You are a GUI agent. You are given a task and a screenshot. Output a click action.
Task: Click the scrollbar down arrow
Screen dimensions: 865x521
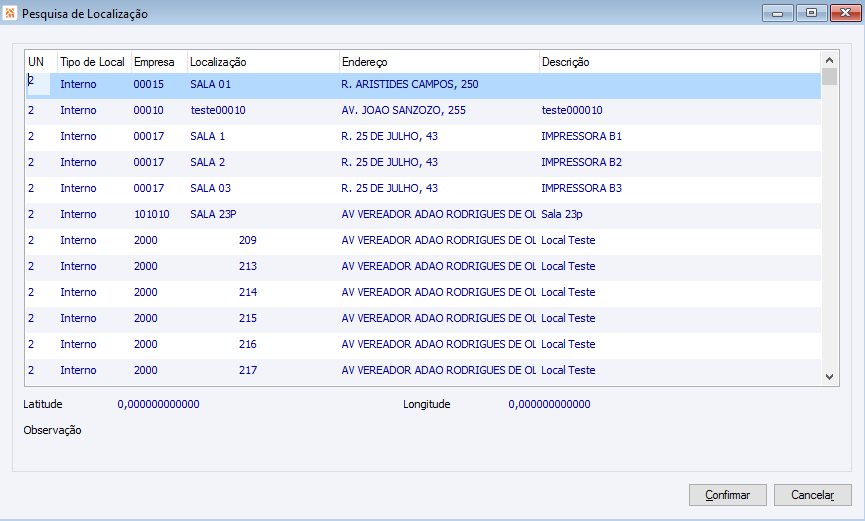point(829,376)
